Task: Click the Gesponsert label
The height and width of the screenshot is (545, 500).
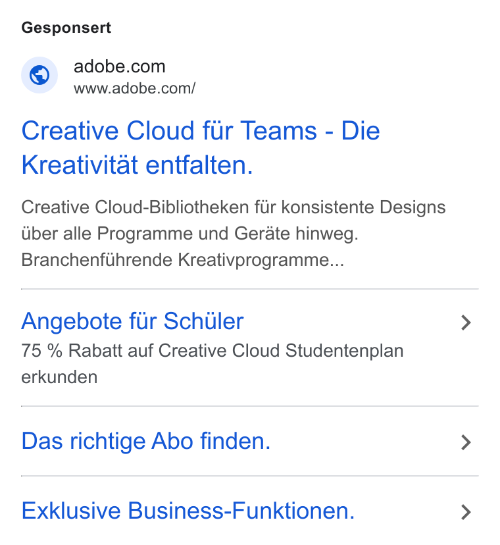Action: click(66, 28)
